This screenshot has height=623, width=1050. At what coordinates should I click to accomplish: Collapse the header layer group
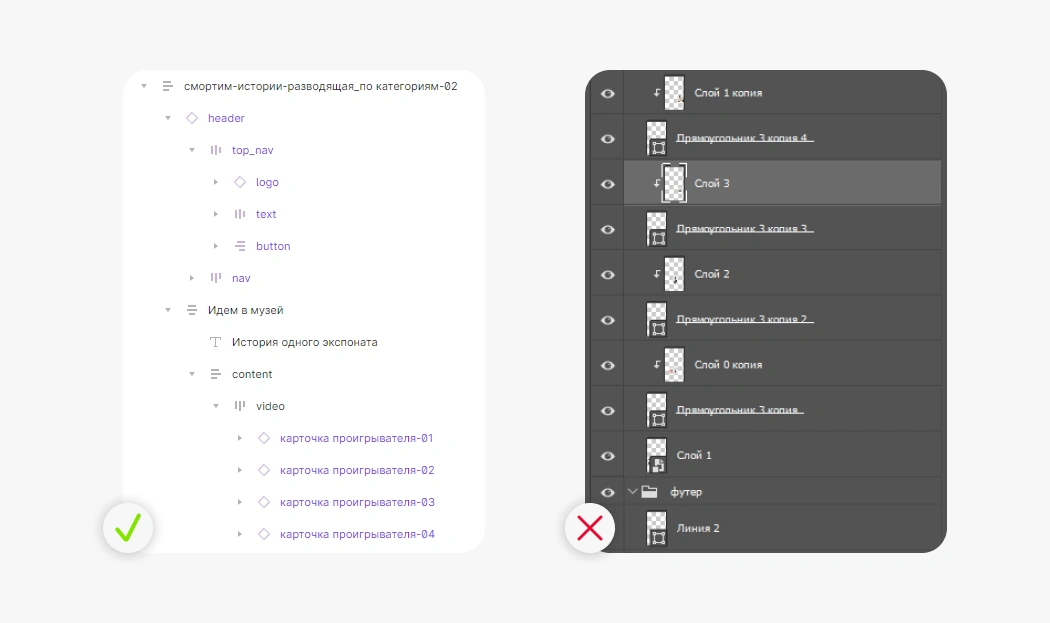point(168,118)
